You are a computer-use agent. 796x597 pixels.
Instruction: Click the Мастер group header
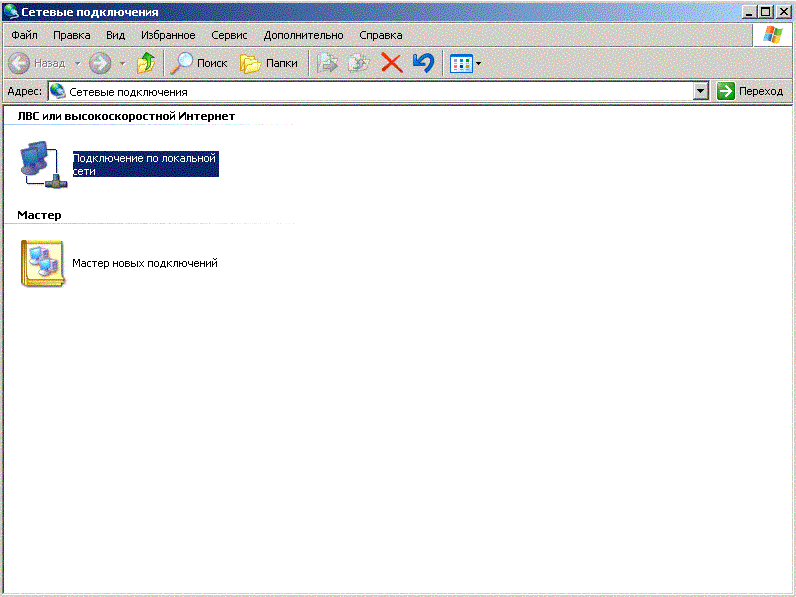point(39,215)
